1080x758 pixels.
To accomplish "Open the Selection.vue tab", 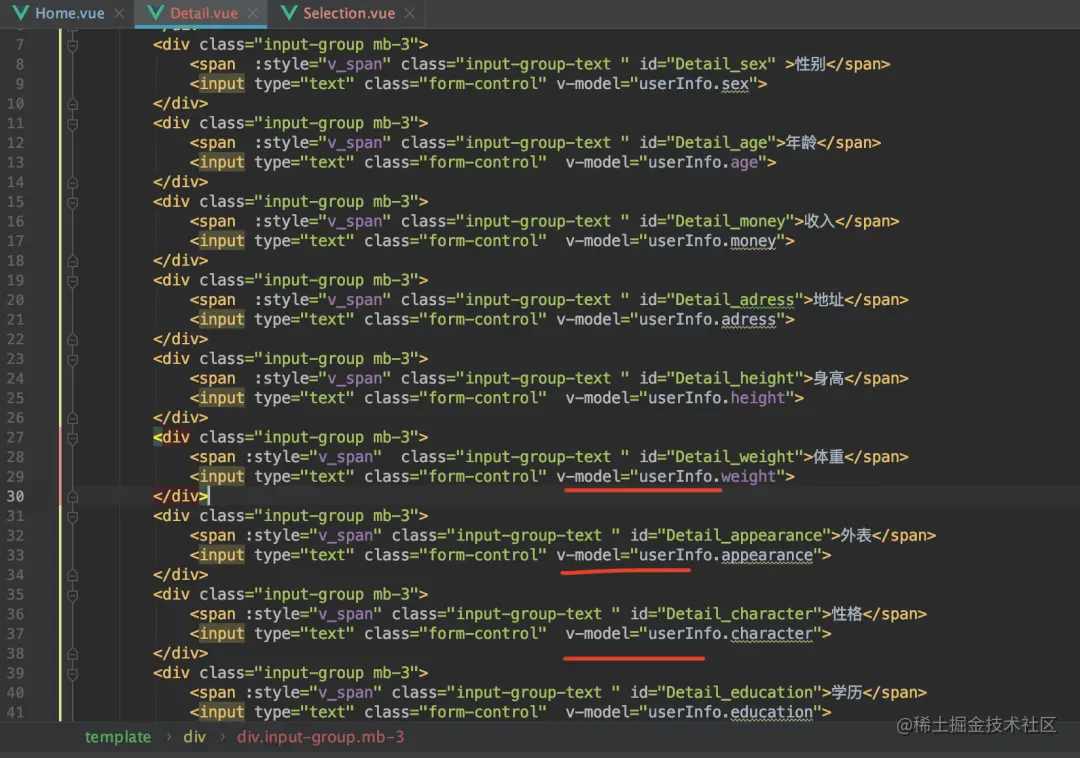I will tap(349, 13).
